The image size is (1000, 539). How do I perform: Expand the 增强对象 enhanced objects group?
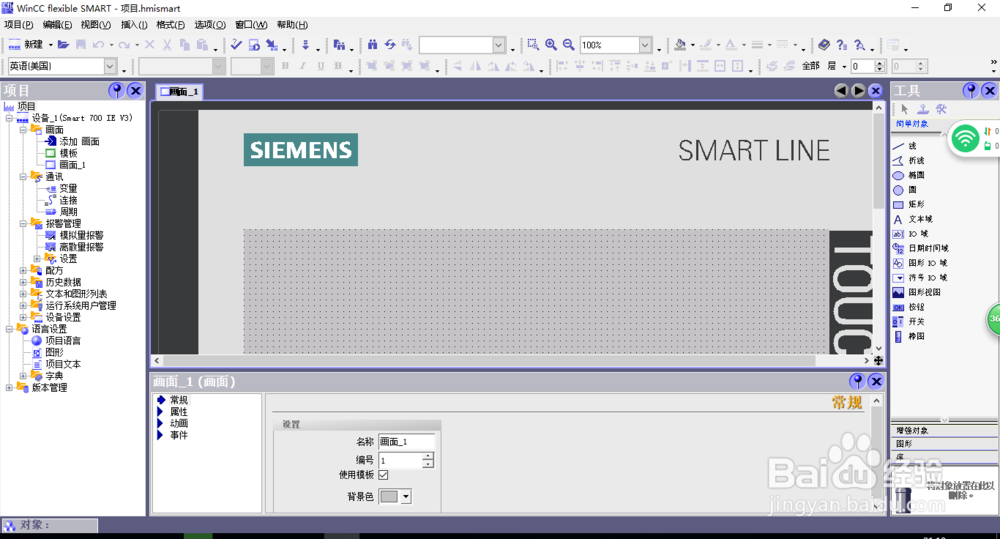(x=944, y=431)
